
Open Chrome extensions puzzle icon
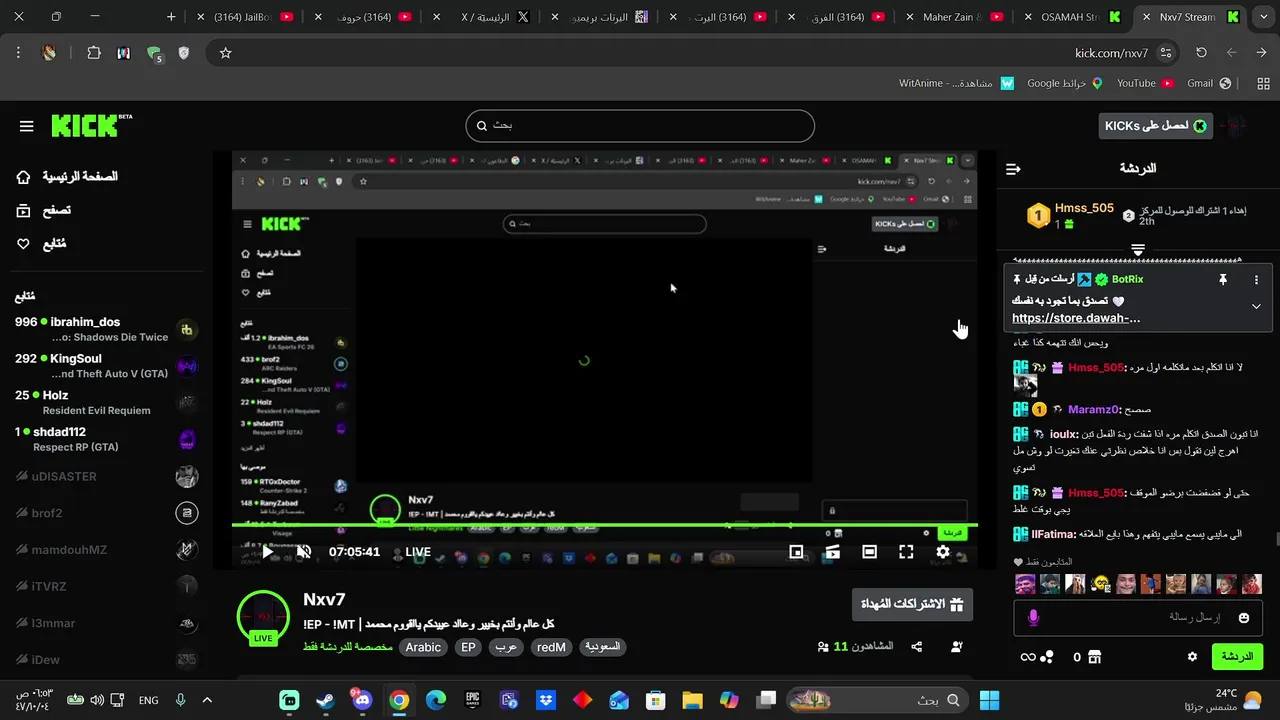pyautogui.click(x=94, y=53)
